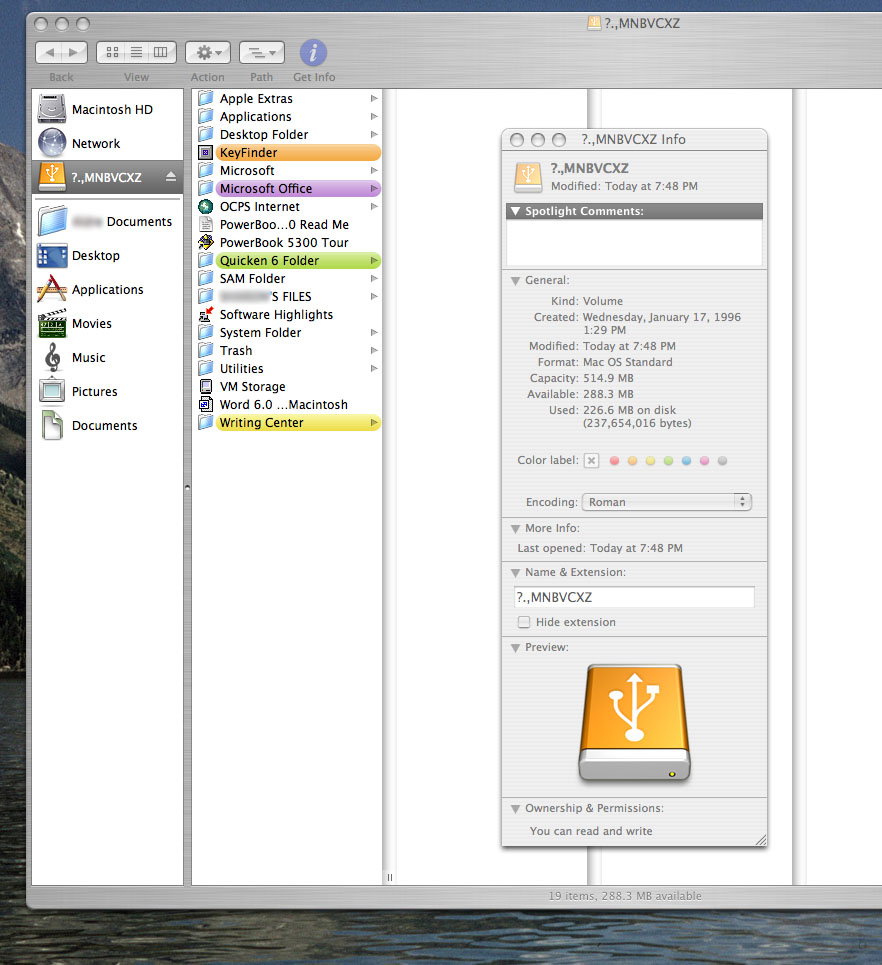Apply the red color label
882x965 pixels.
614,460
